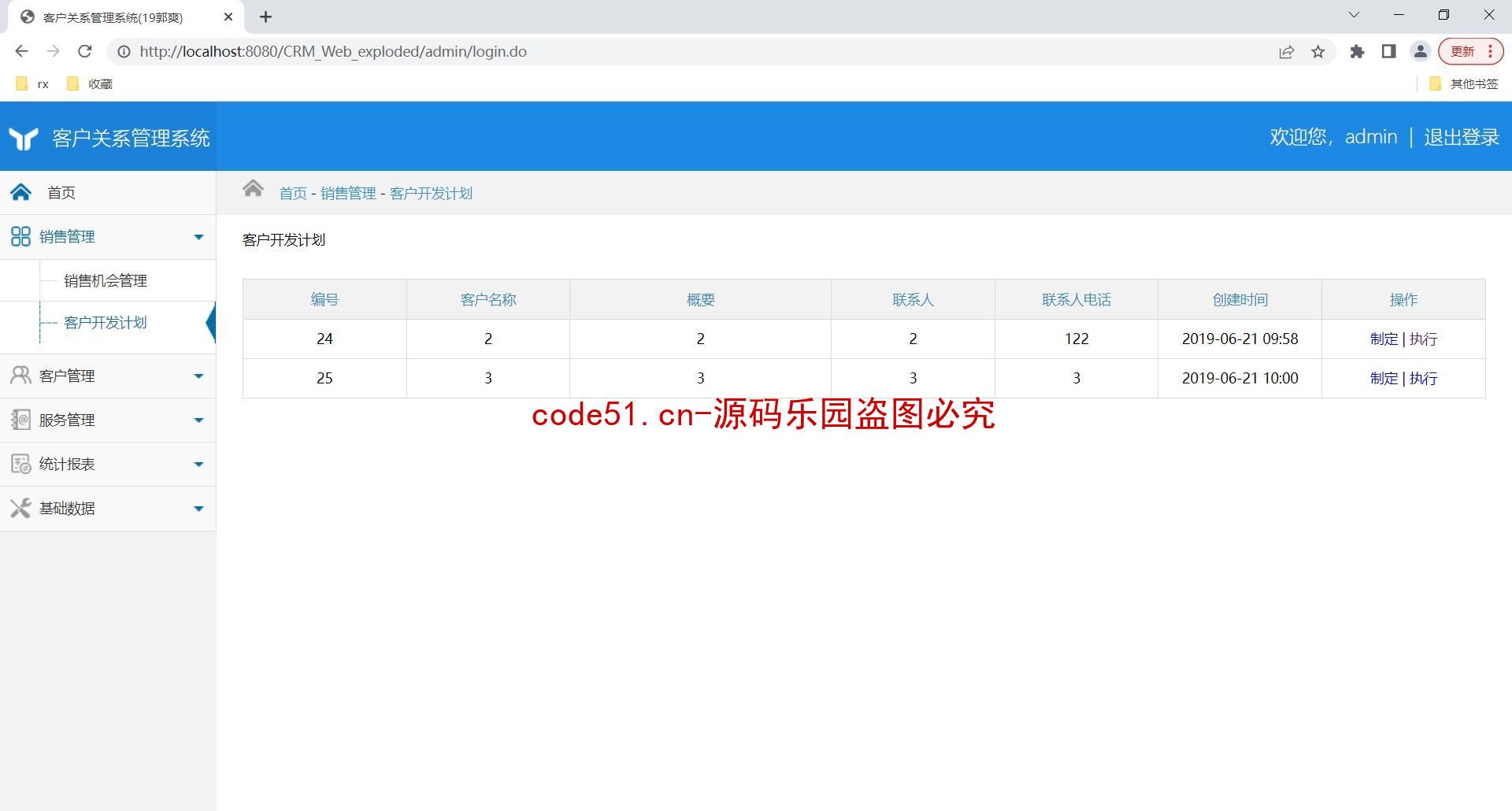Click the home icon beside 首页 in sidebar
The height and width of the screenshot is (811, 1512).
click(x=21, y=192)
